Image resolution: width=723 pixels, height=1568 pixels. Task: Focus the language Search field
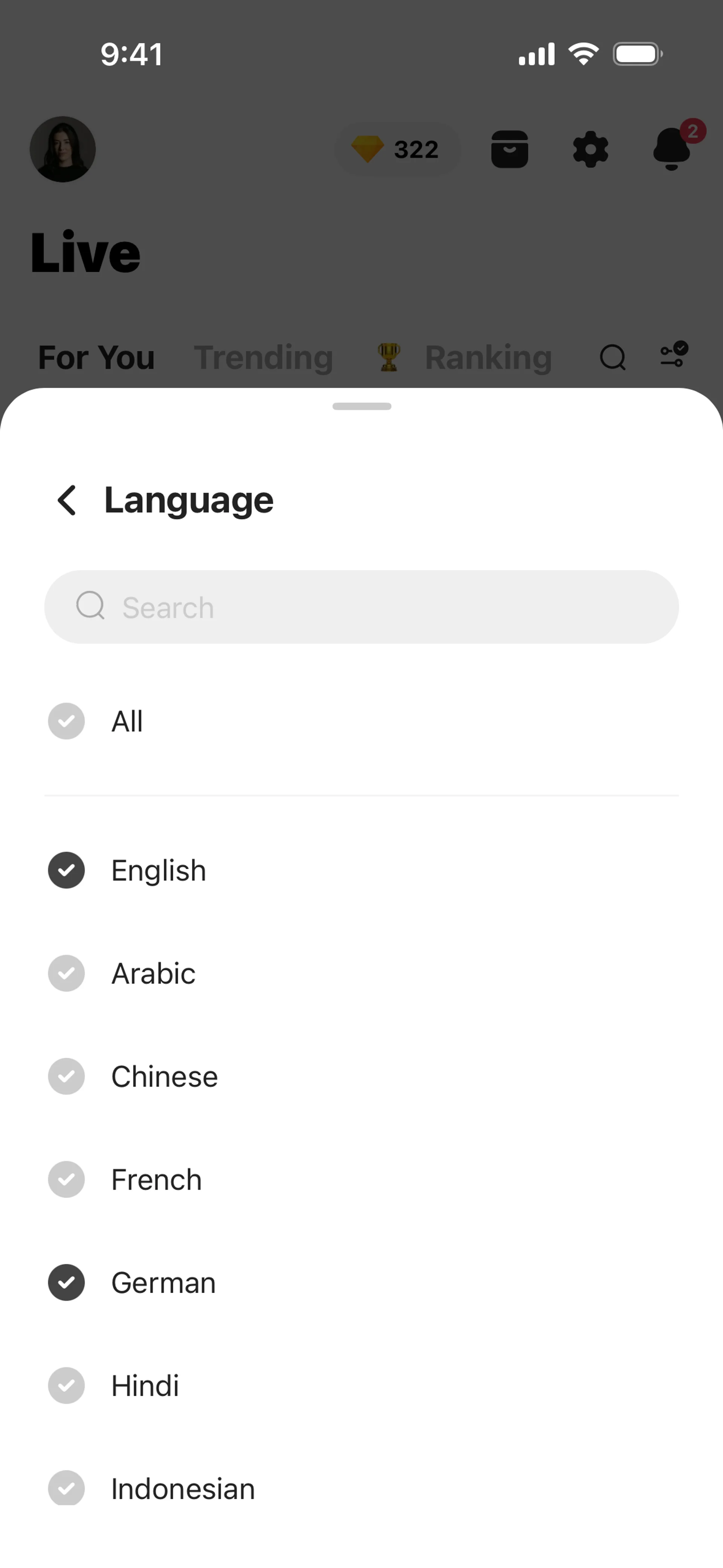pyautogui.click(x=361, y=607)
